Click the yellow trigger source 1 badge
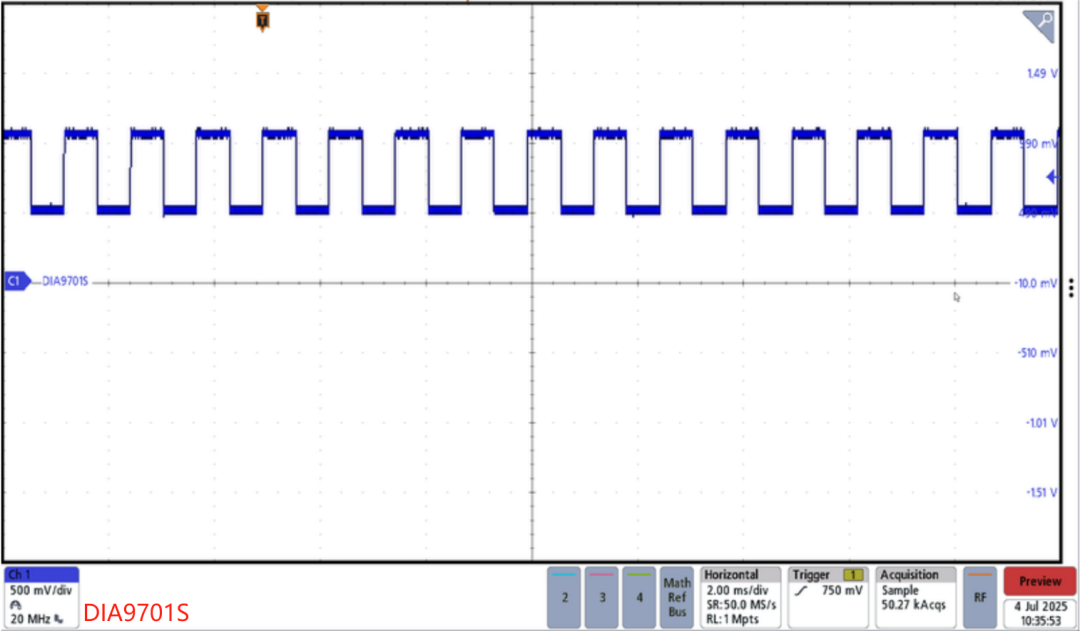 click(854, 575)
